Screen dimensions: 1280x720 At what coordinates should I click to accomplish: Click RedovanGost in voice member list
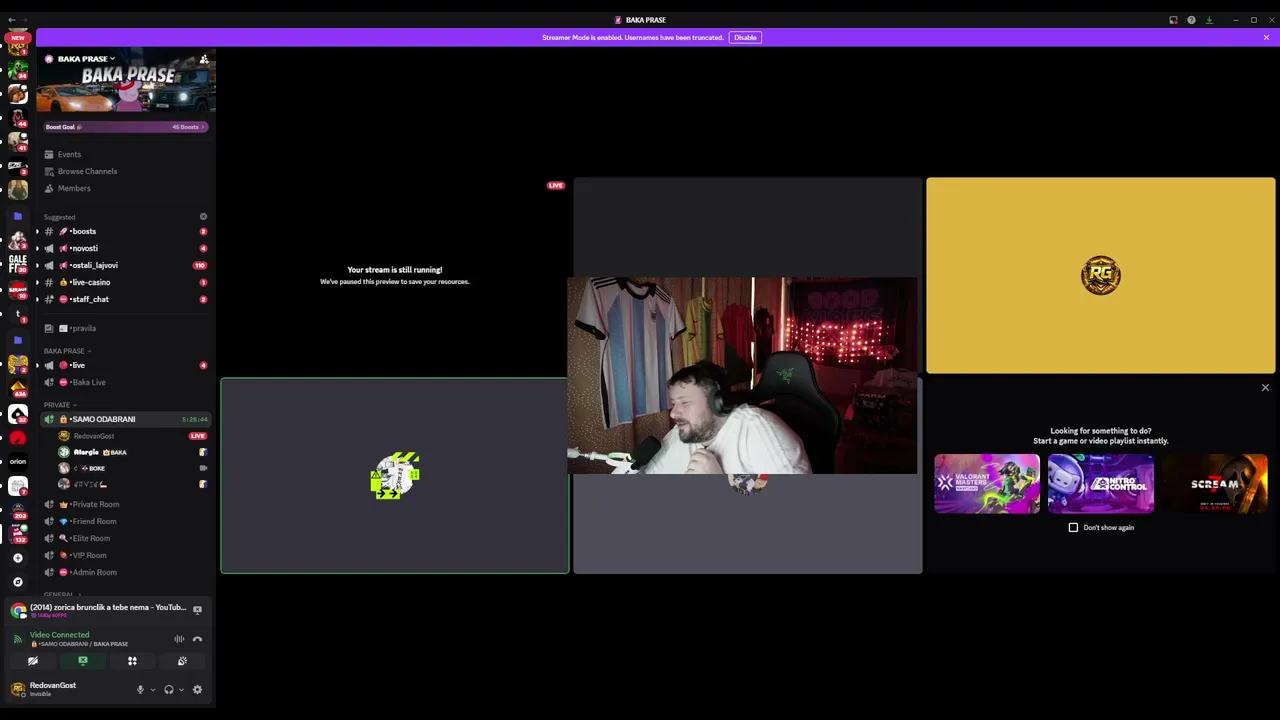click(133, 436)
